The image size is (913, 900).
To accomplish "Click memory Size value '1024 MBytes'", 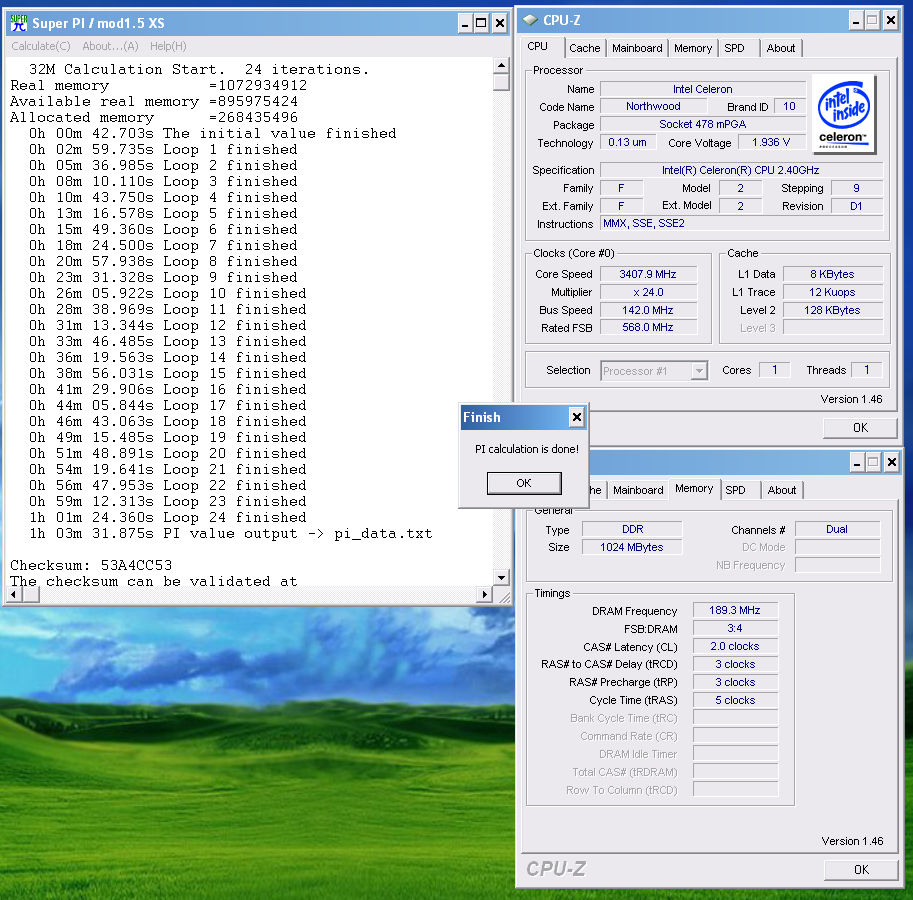I will pyautogui.click(x=632, y=547).
